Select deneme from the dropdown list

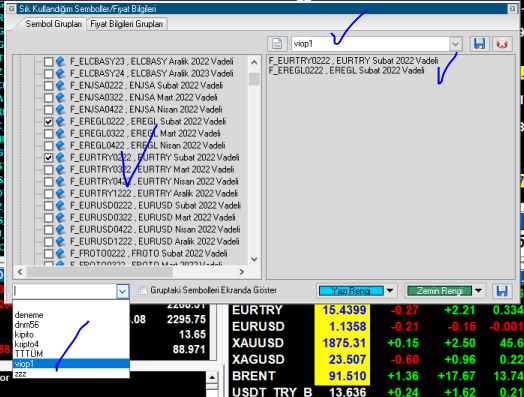click(71, 315)
